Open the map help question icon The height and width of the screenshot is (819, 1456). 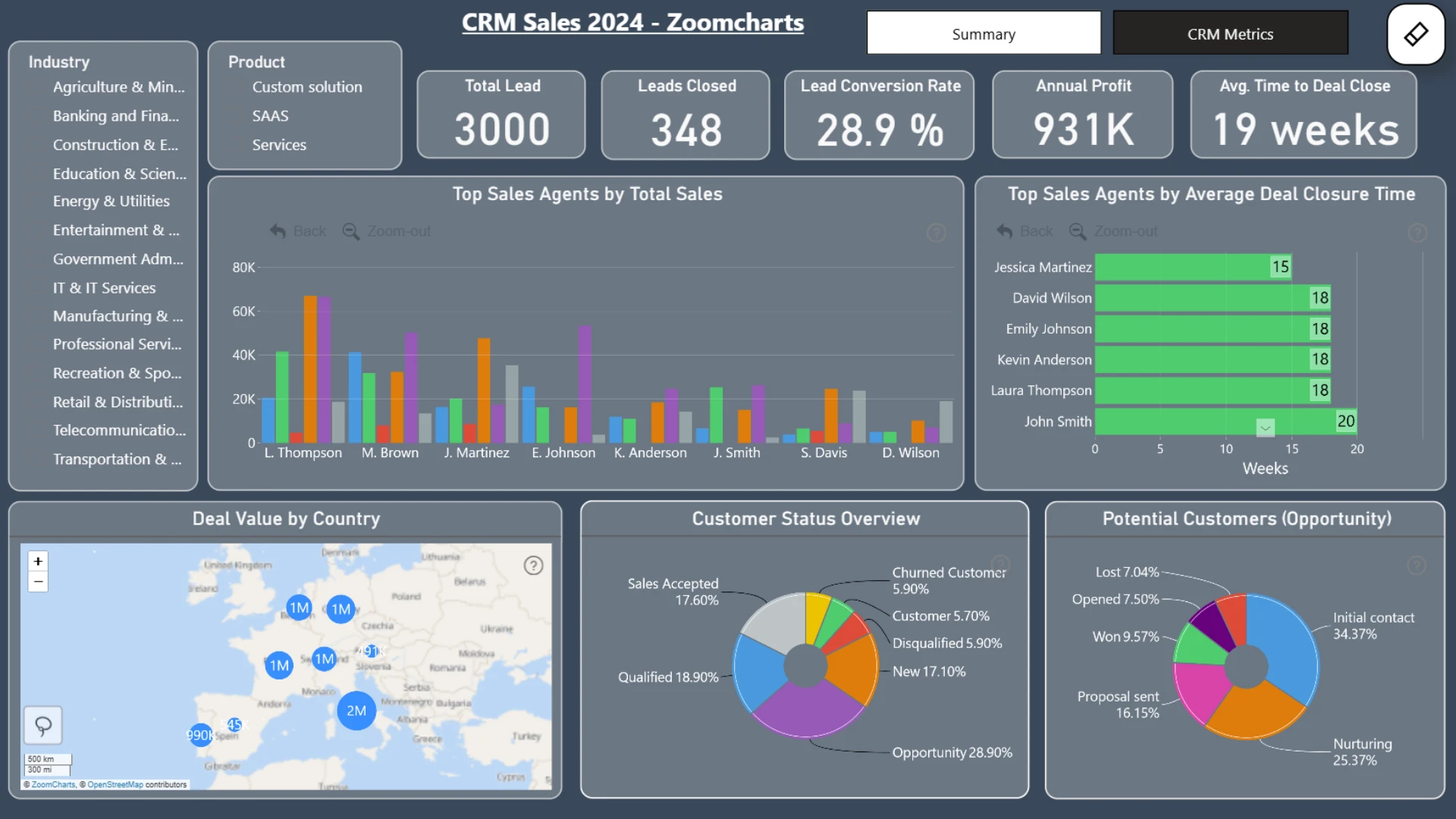point(533,566)
